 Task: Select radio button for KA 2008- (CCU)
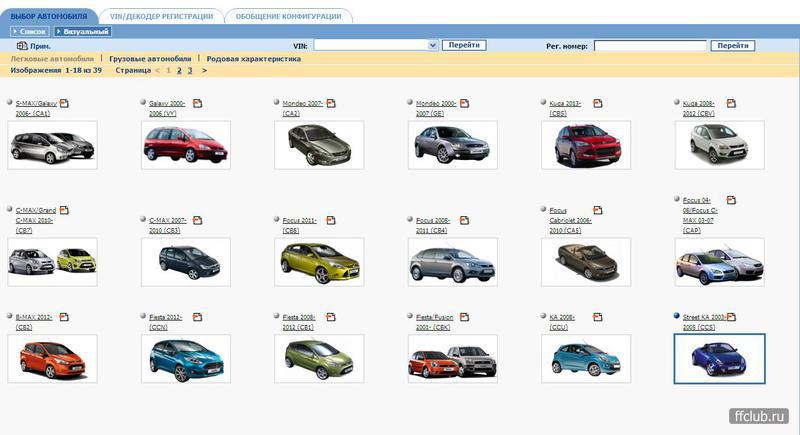pos(543,316)
